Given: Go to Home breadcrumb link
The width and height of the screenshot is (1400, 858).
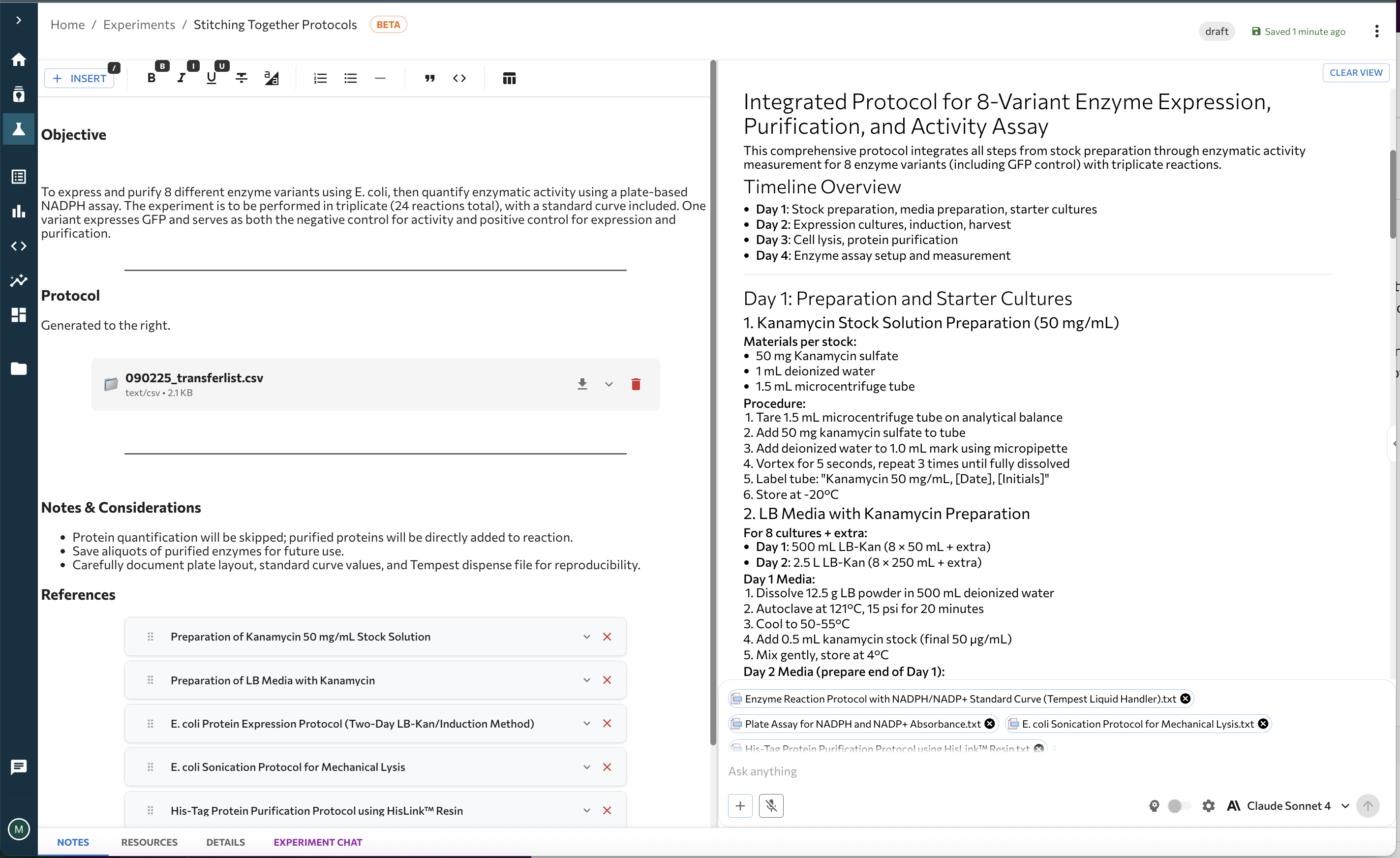Looking at the screenshot, I should [x=67, y=25].
